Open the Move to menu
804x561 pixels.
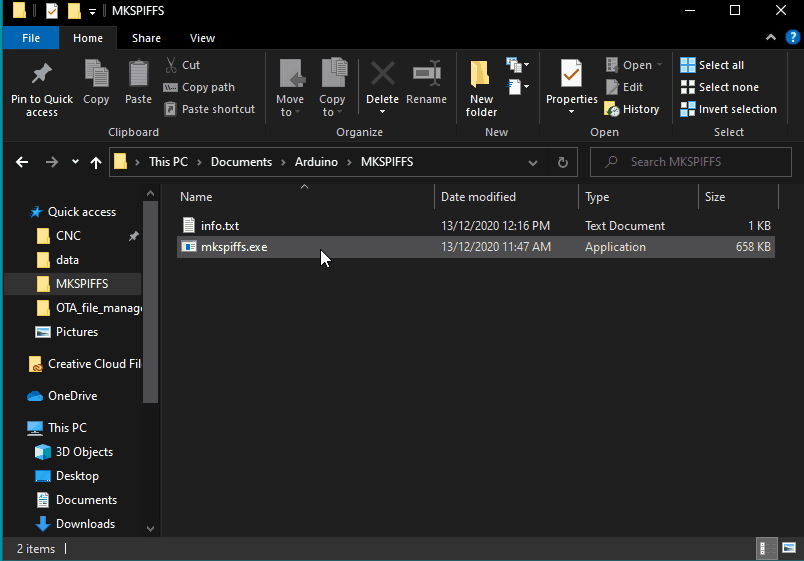[290, 89]
